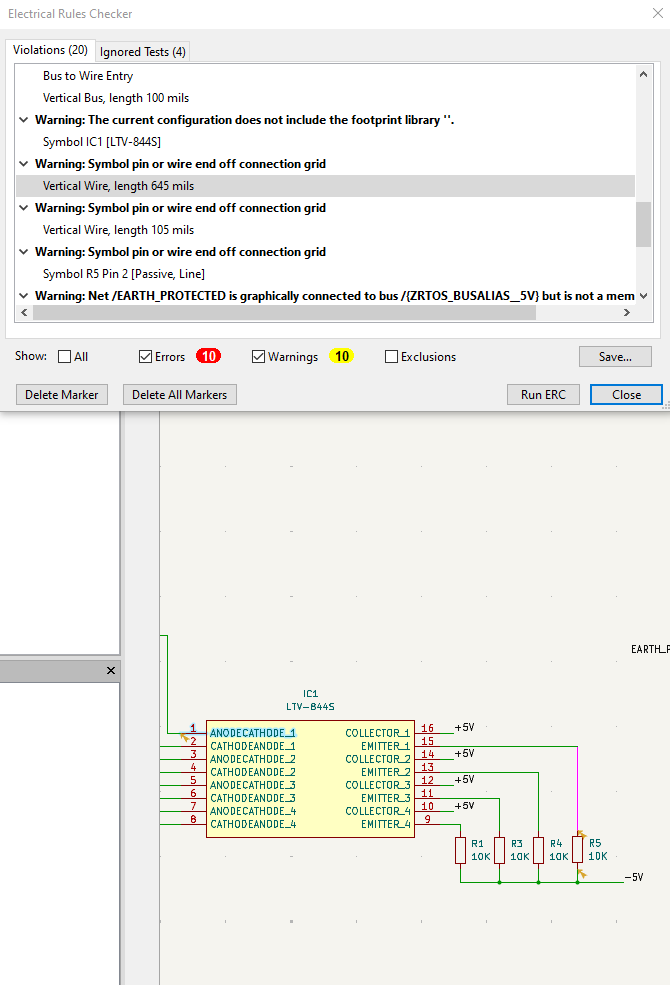Select Symbol R5 Pin 2 violation entry
This screenshot has width=670, height=985.
[x=124, y=274]
